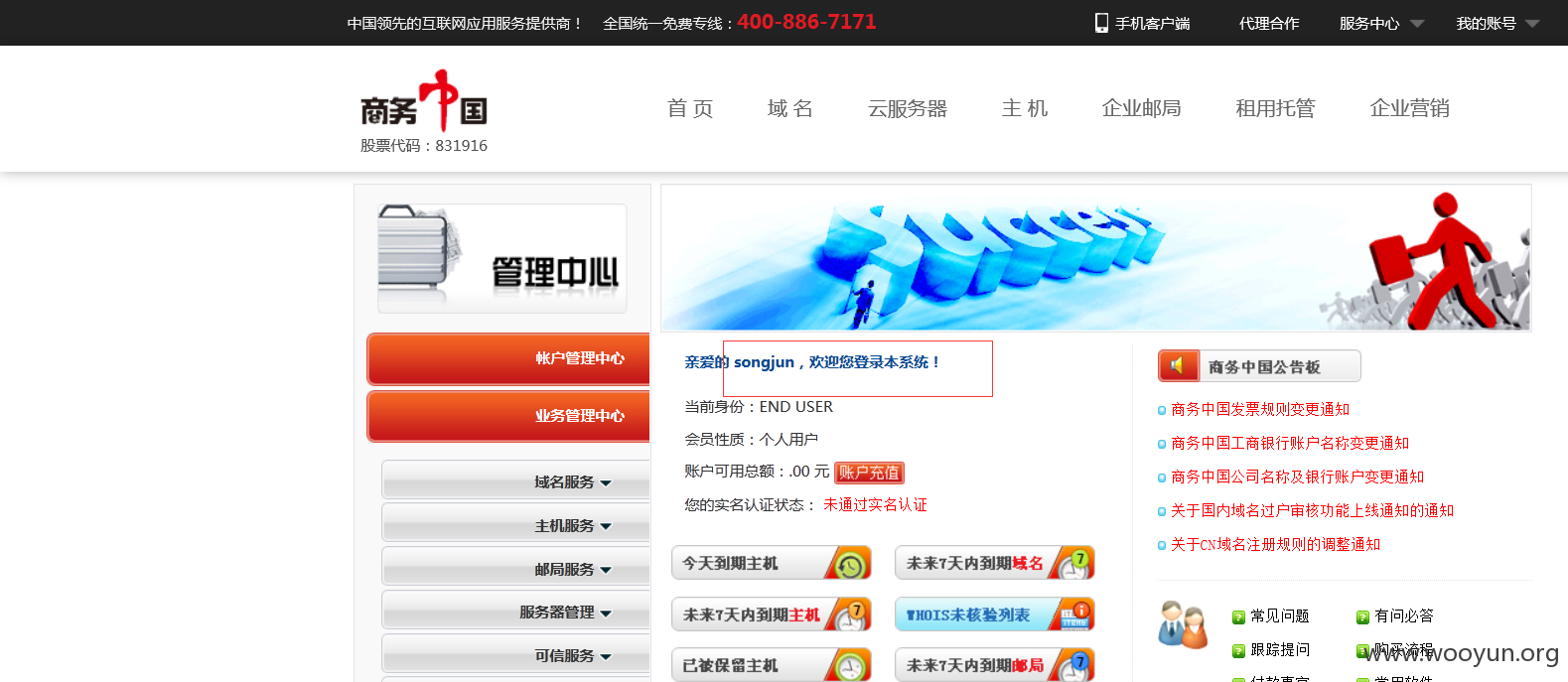Viewport: 1568px width, 682px height.
Task: Open the 首页 navigation item
Action: 690,108
